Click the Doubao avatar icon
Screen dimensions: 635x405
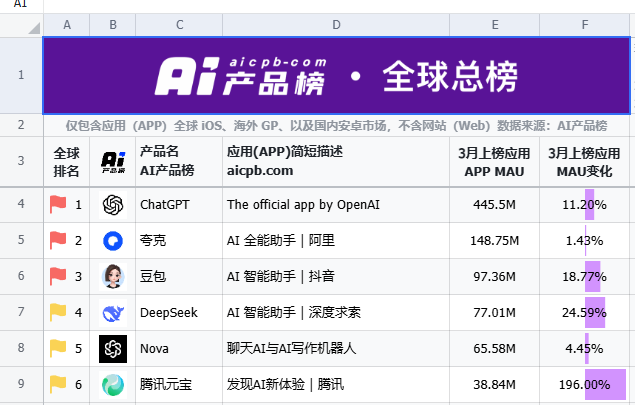point(113,277)
